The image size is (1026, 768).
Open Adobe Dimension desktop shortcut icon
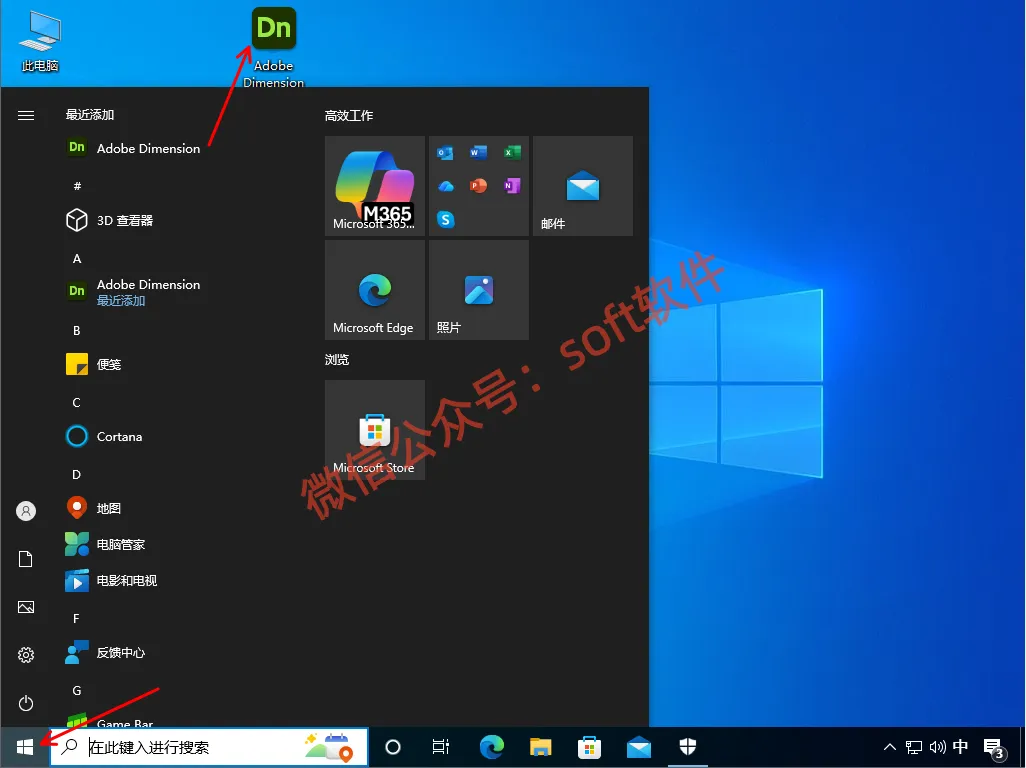(x=274, y=28)
